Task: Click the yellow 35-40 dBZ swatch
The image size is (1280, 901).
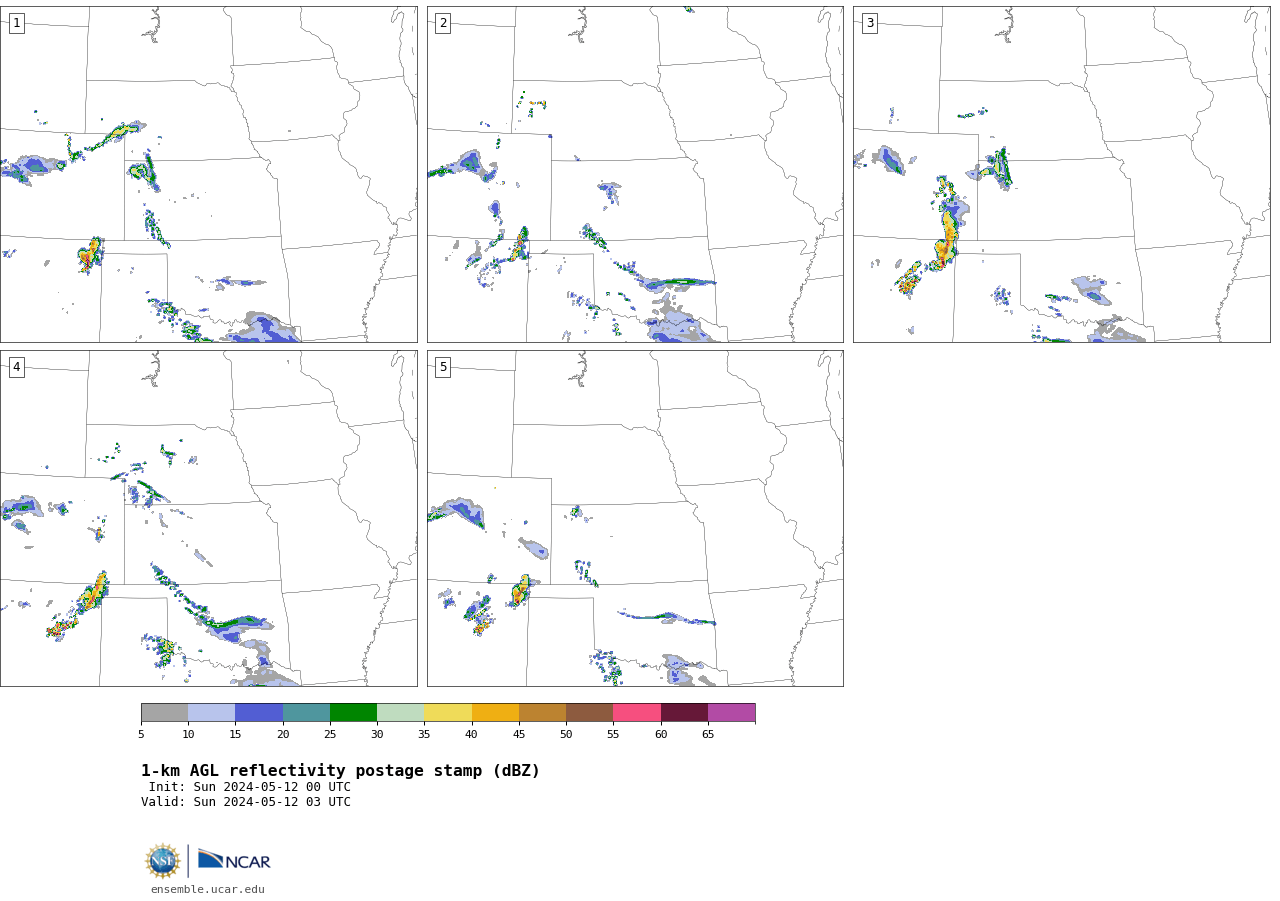Action: pyautogui.click(x=448, y=713)
